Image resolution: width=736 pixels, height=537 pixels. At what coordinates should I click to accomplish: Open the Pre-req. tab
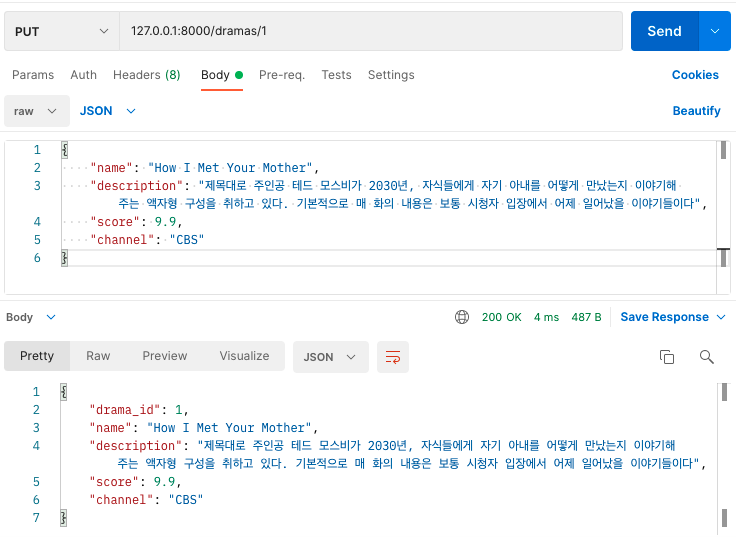pos(282,75)
